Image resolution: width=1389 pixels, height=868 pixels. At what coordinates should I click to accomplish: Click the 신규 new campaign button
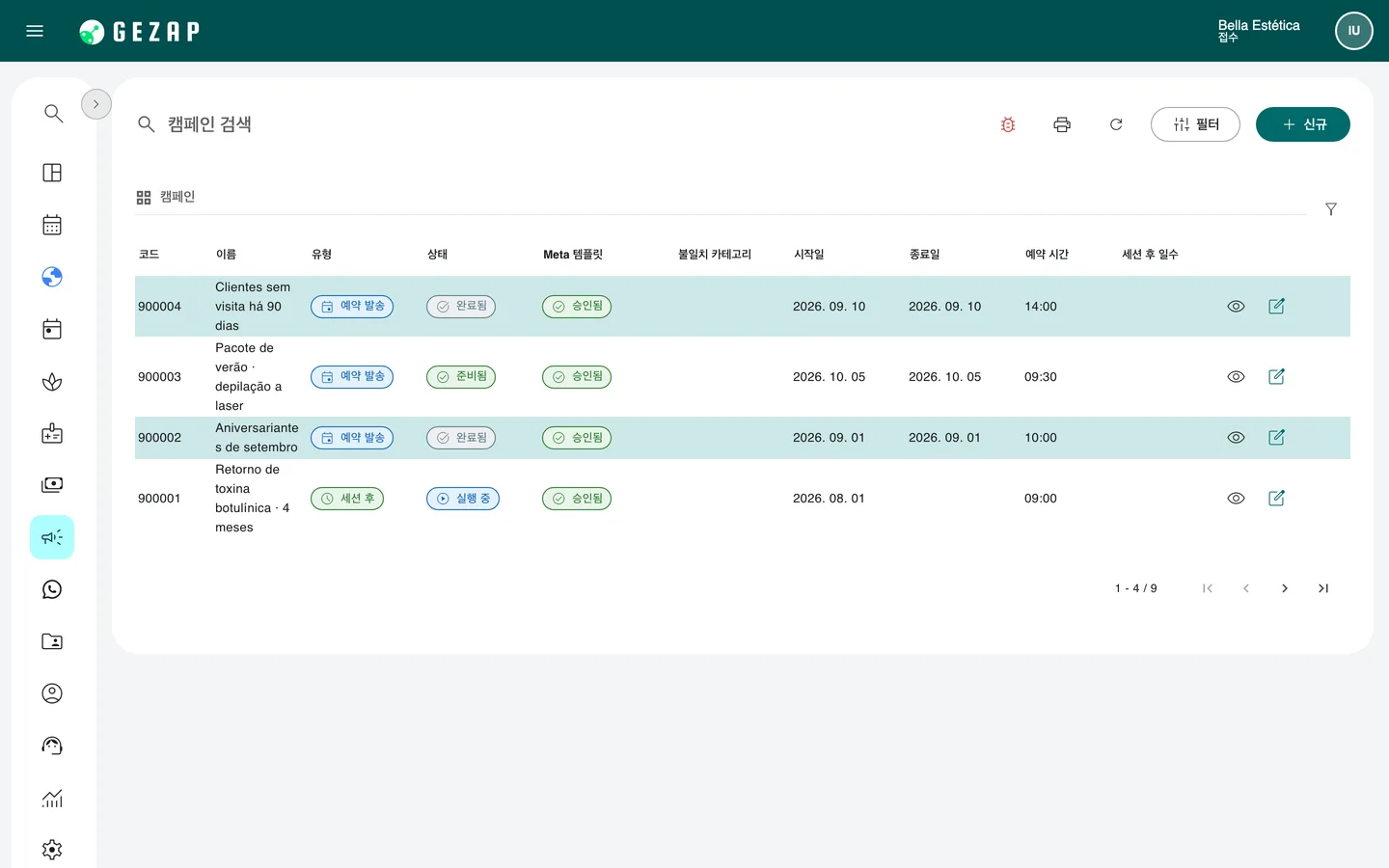click(x=1303, y=124)
